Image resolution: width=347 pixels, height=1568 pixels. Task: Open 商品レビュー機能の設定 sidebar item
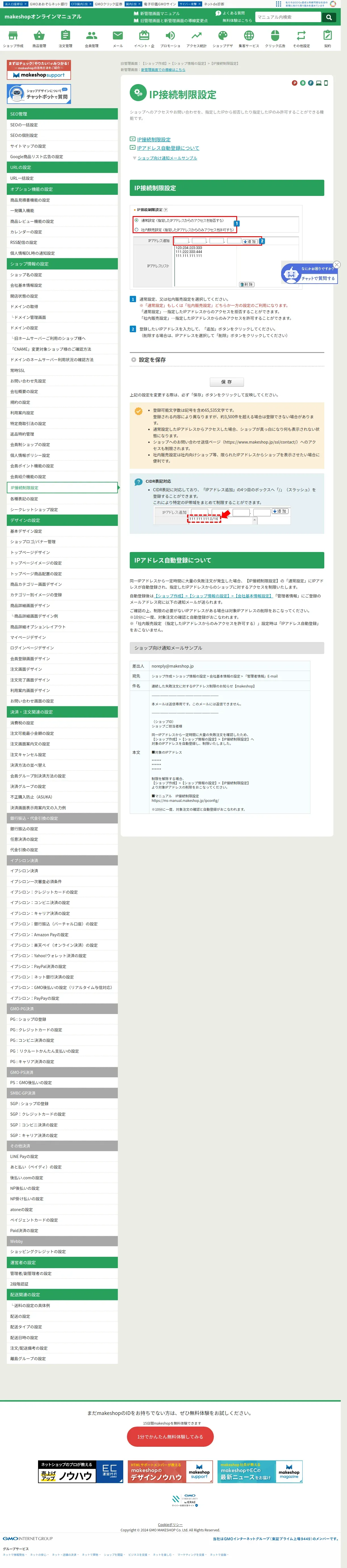62,221
